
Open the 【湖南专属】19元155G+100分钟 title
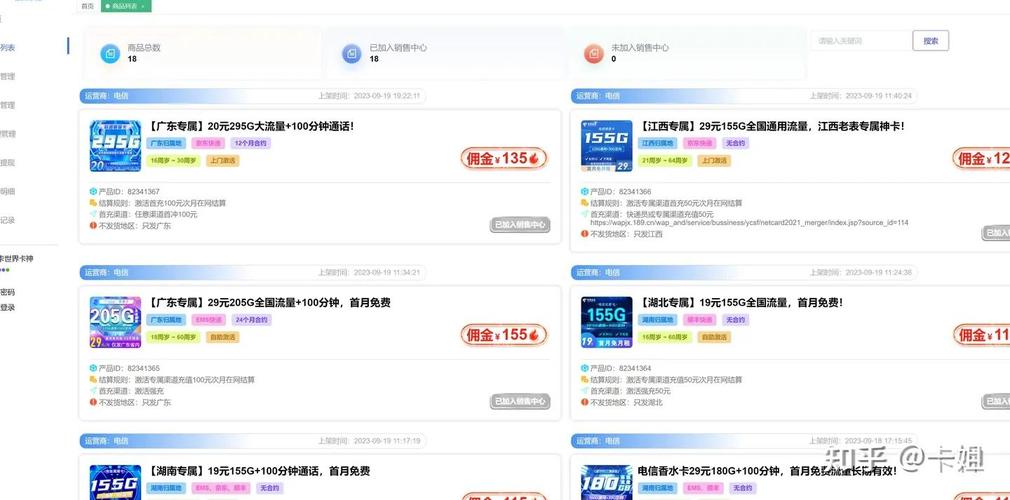click(259, 471)
